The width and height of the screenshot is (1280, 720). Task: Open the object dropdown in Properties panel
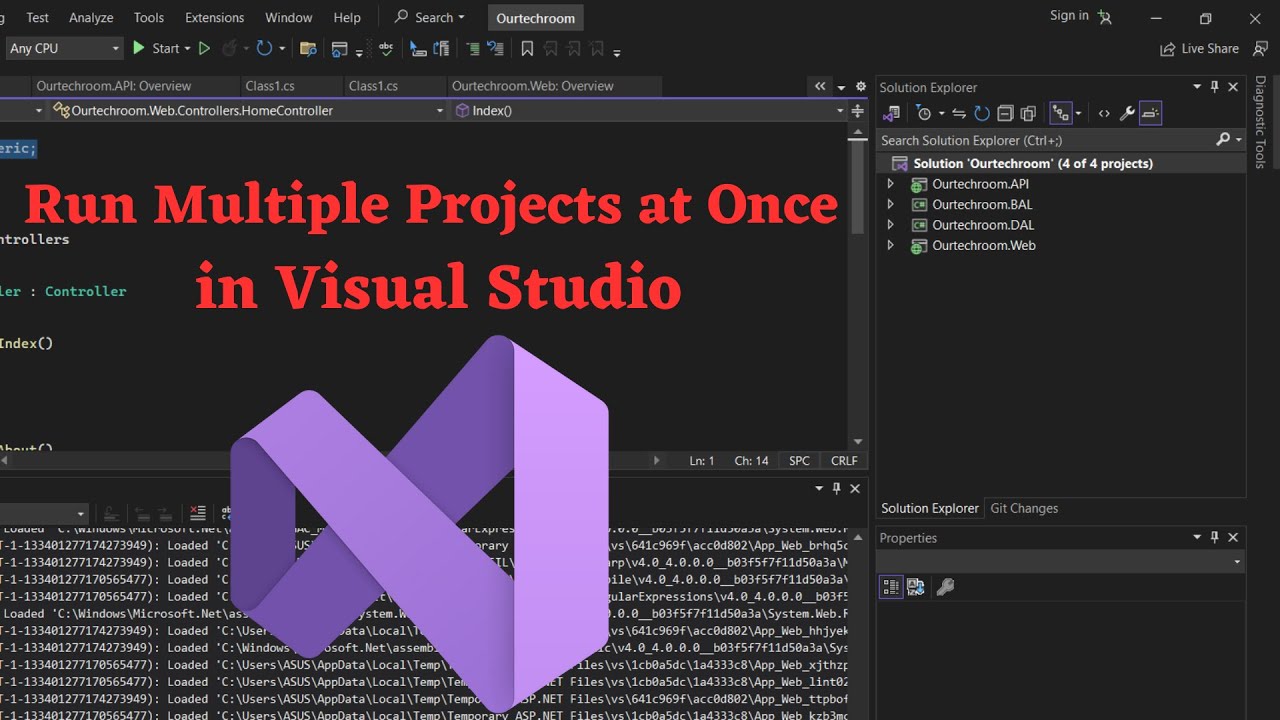pos(1061,562)
